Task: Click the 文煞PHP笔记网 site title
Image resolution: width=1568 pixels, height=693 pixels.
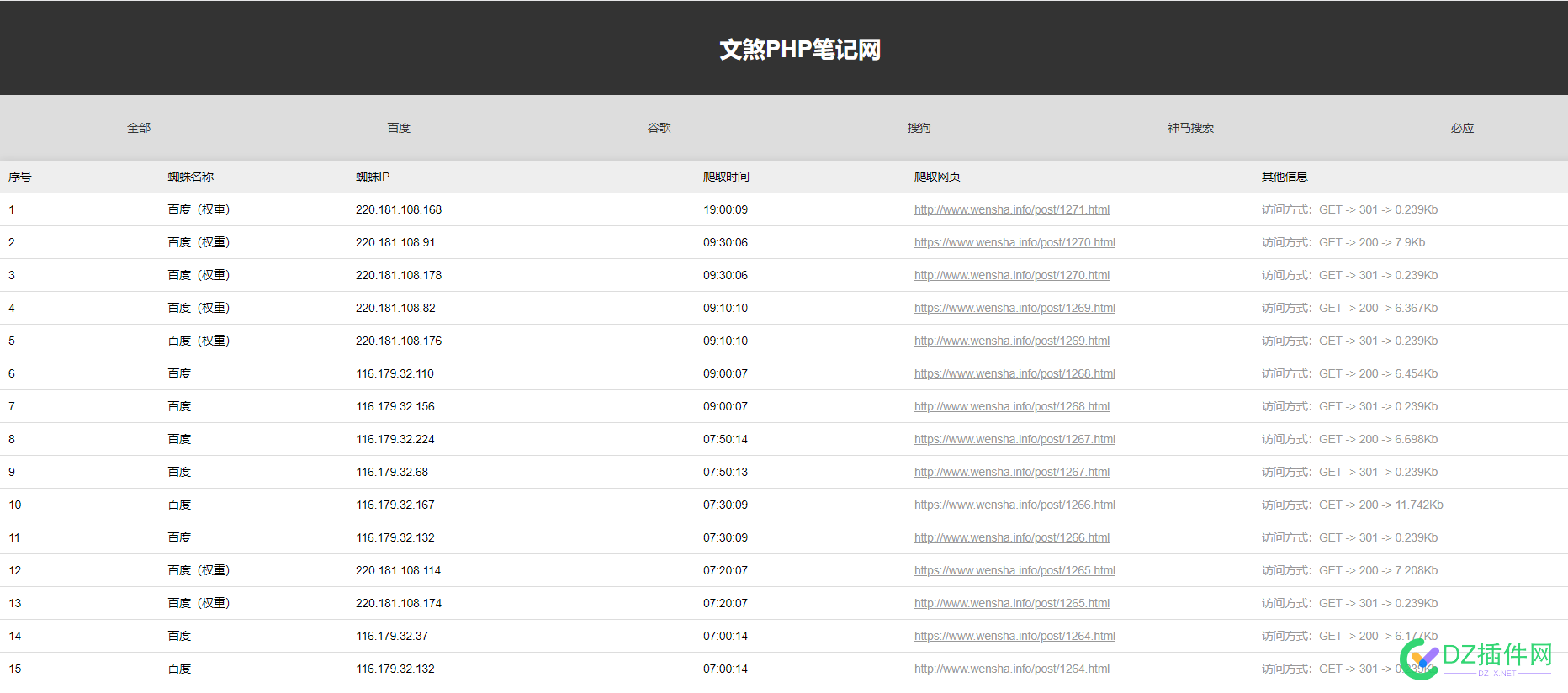Action: 800,49
